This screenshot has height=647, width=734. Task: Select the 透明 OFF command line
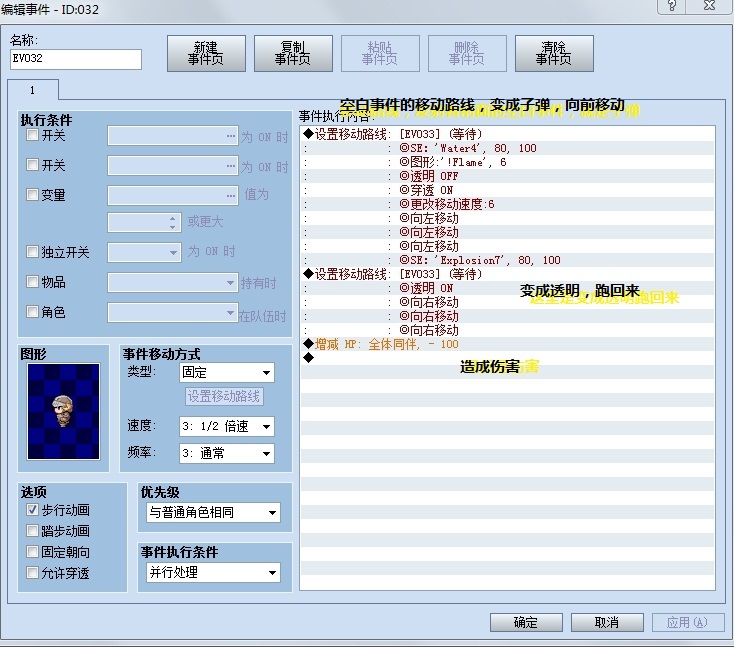tap(507, 176)
